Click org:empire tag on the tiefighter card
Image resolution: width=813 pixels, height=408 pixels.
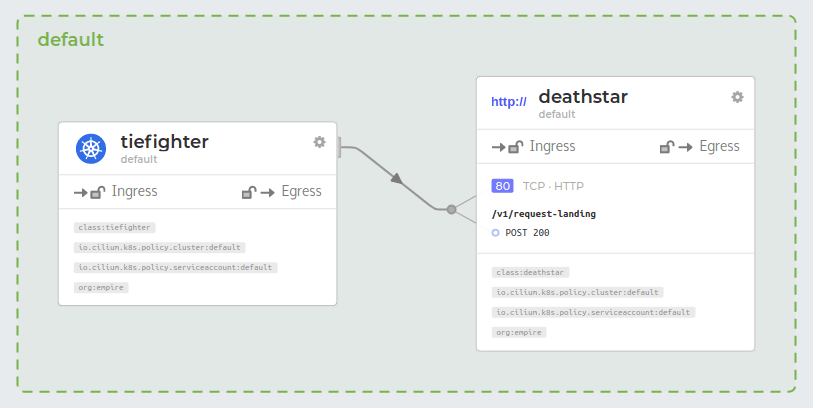point(101,288)
